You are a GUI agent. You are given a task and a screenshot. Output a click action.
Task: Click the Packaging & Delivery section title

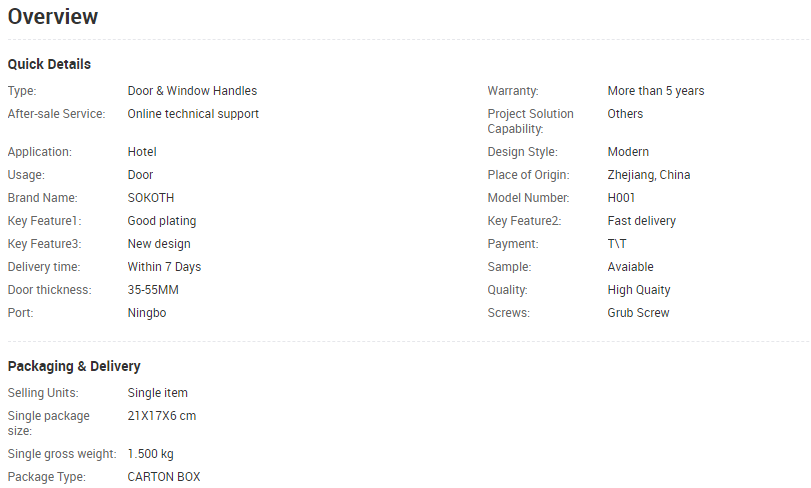[x=74, y=366]
